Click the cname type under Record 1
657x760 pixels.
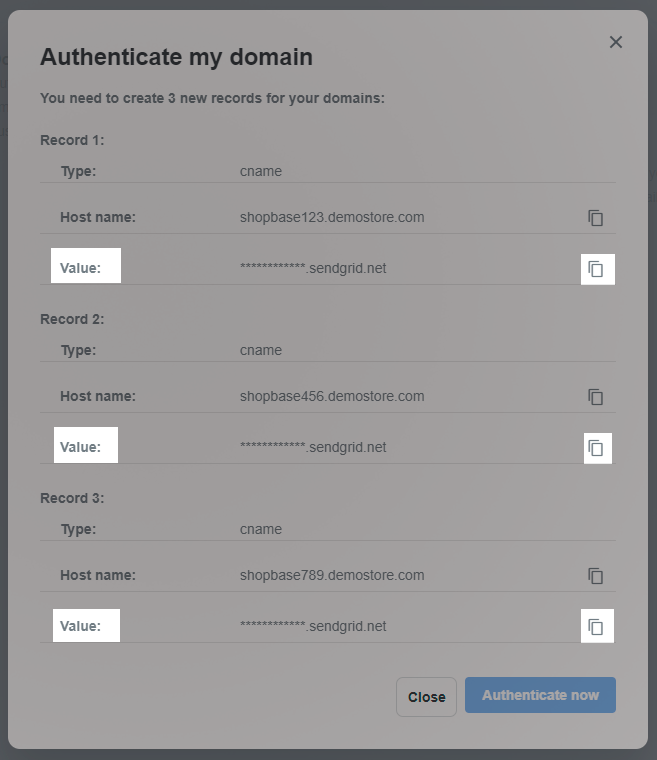(261, 171)
